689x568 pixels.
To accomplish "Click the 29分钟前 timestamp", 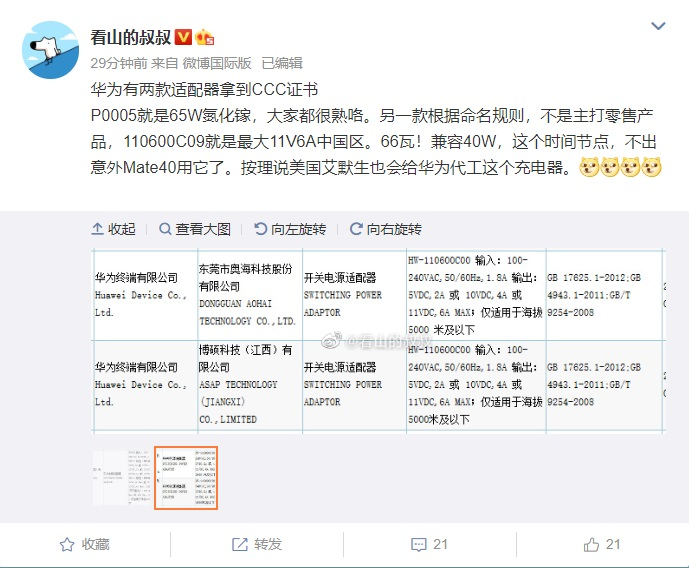I will pos(119,63).
